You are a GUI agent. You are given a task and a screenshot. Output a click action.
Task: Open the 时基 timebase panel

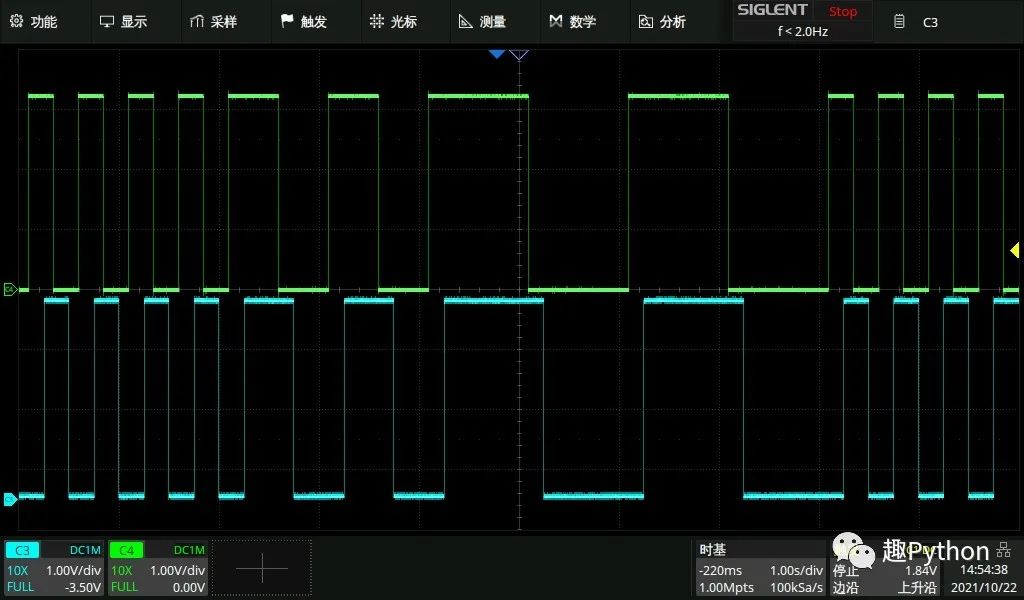click(x=712, y=550)
